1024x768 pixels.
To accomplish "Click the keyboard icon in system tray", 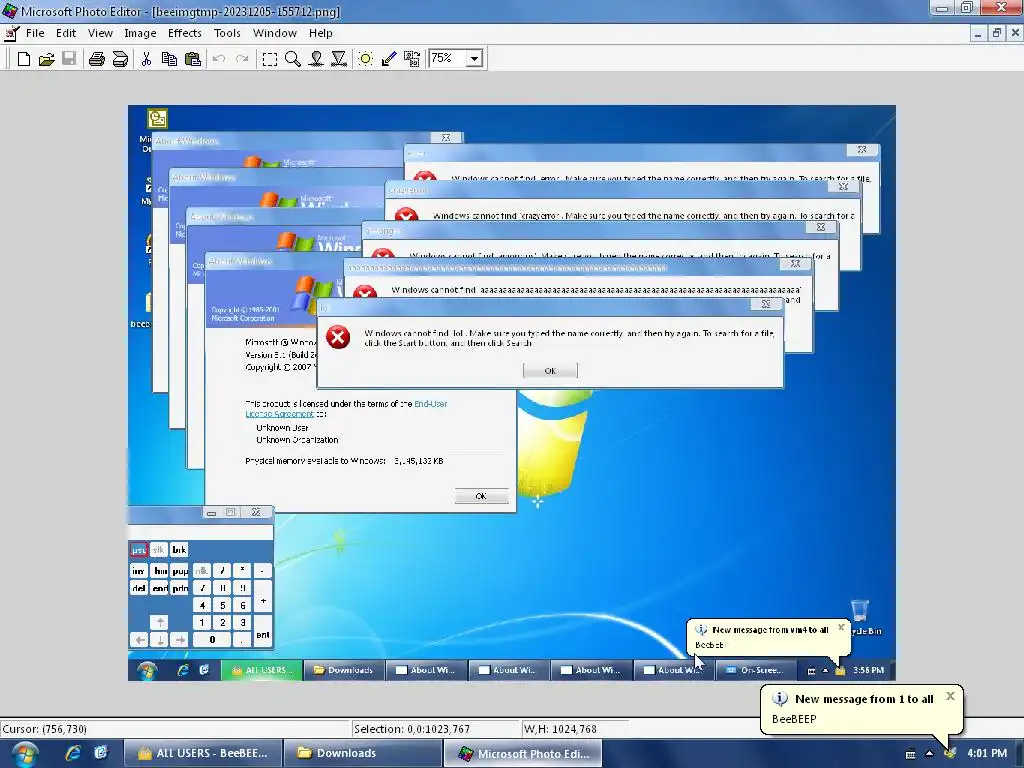I will (x=910, y=754).
